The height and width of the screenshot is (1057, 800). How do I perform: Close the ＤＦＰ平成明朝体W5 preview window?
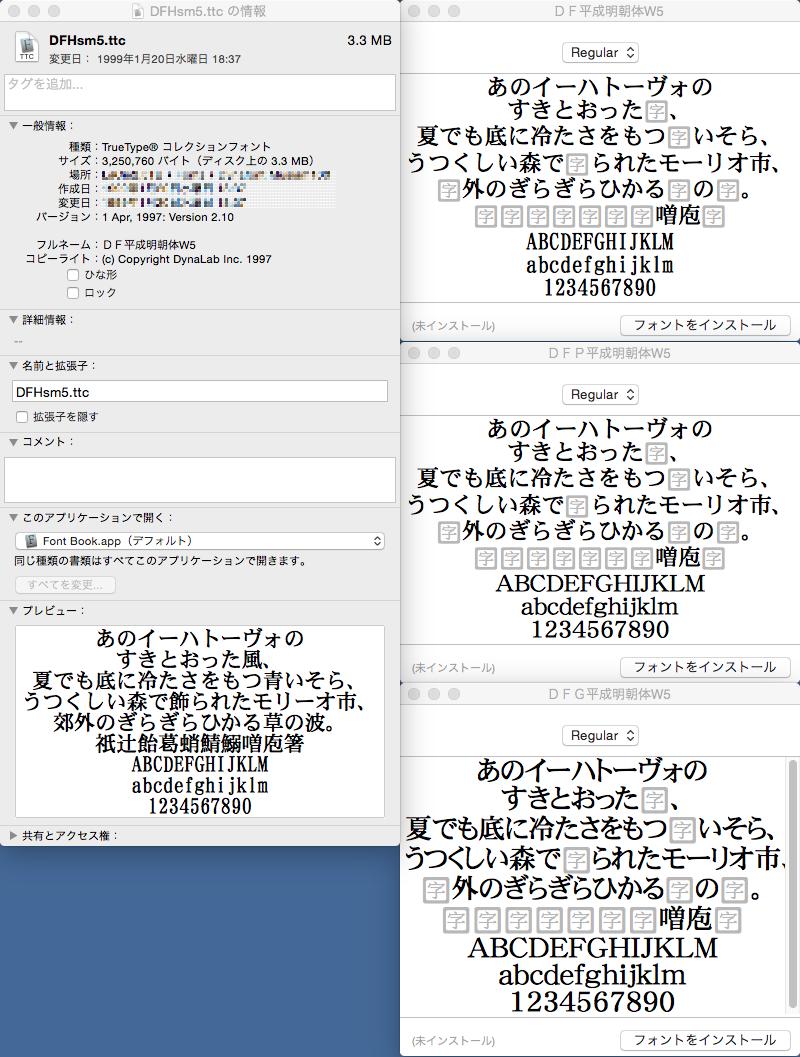[414, 353]
